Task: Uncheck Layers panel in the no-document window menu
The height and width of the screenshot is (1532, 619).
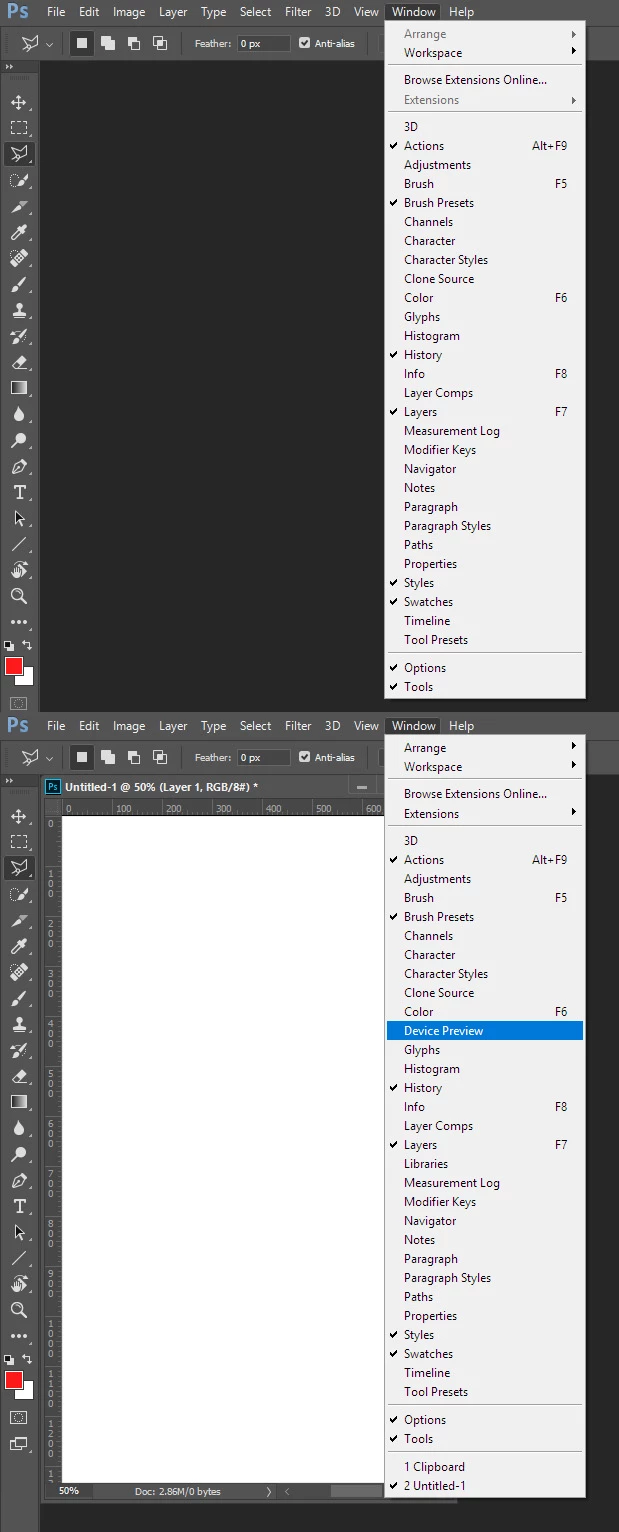Action: point(485,412)
